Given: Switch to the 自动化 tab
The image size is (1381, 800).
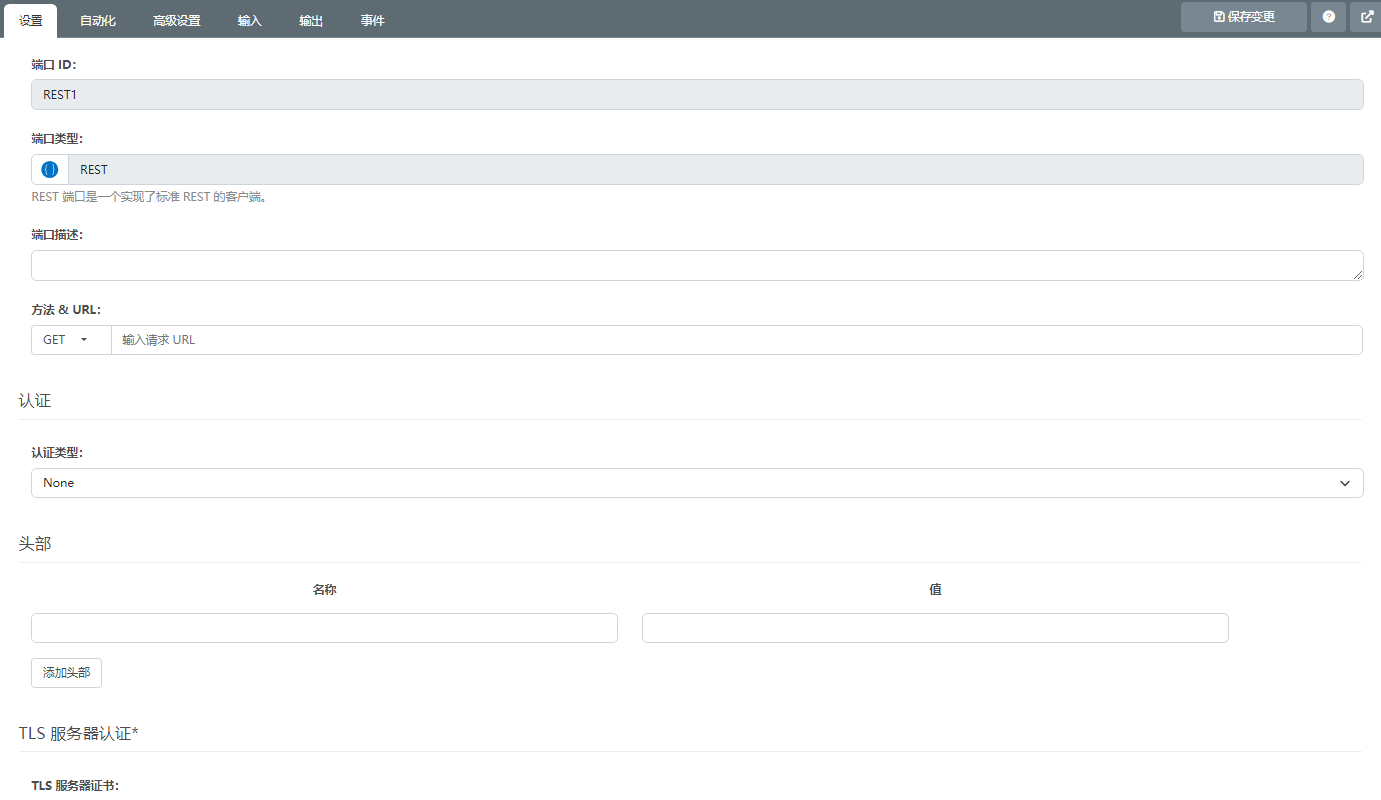Looking at the screenshot, I should (98, 21).
